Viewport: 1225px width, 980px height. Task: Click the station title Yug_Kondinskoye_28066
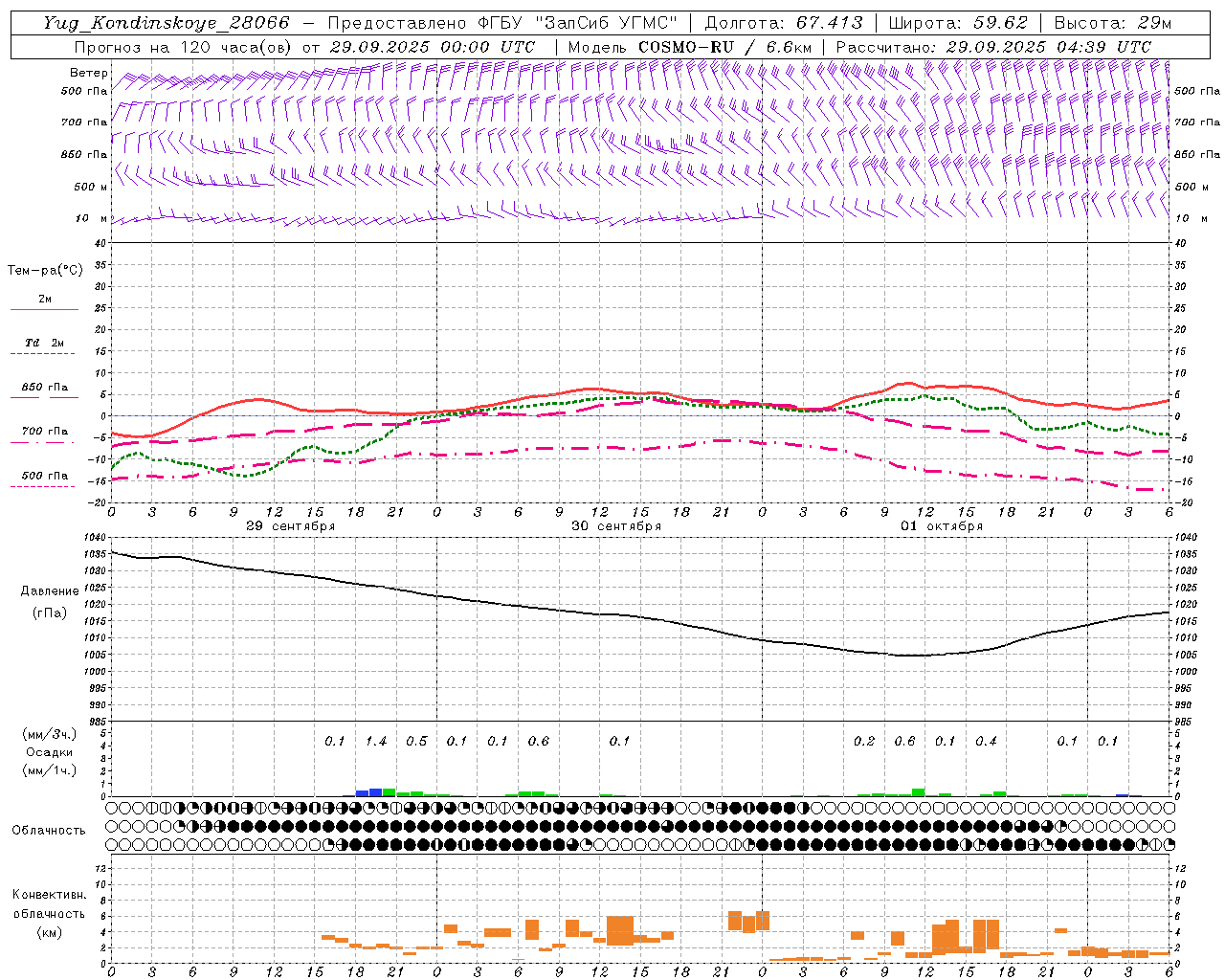(166, 23)
